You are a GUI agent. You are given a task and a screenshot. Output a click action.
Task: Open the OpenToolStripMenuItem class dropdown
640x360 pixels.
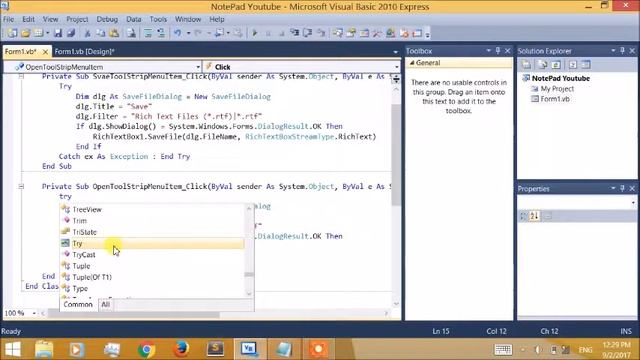[198, 67]
